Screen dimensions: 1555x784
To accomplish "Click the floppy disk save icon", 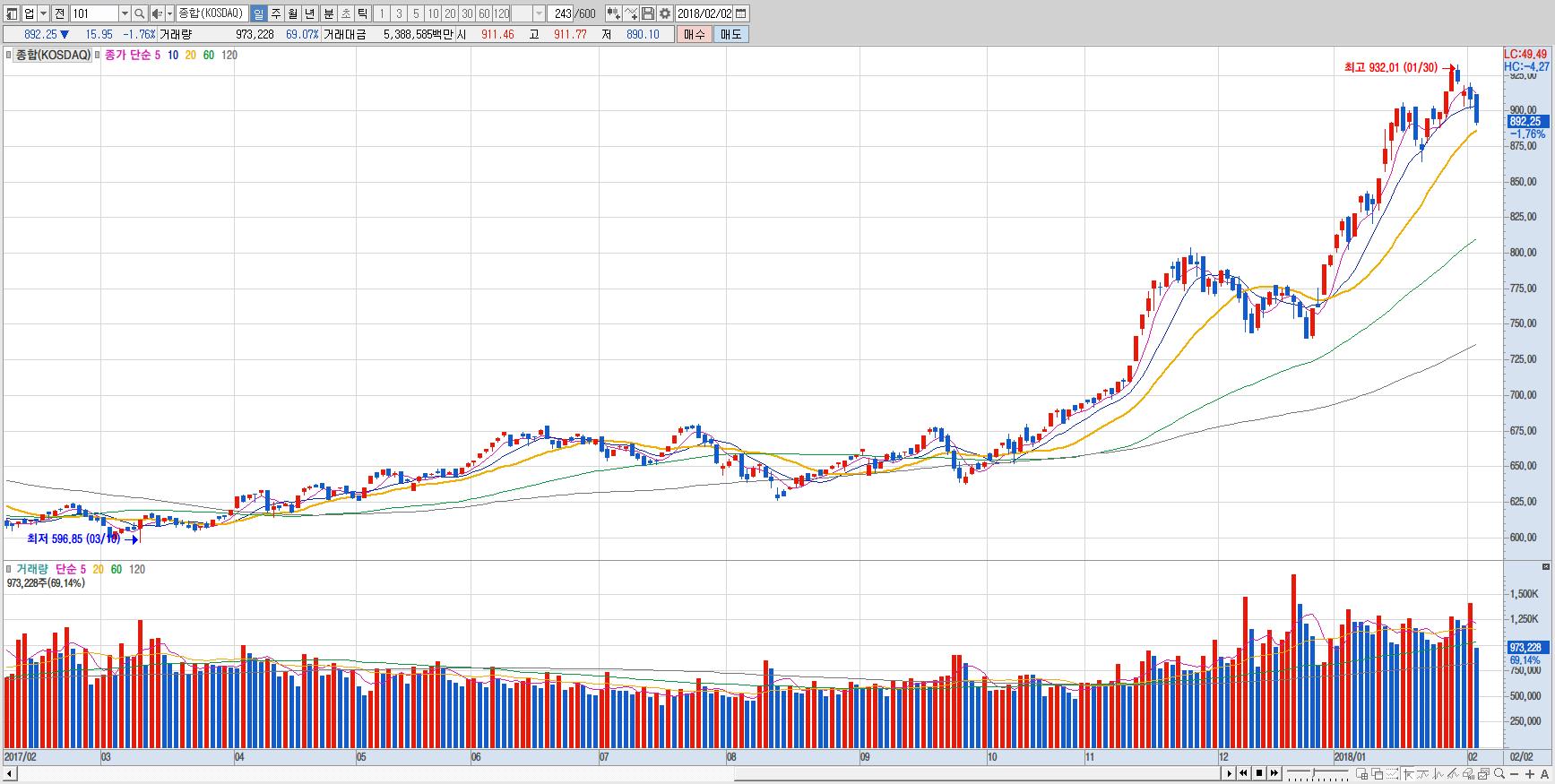I will (x=647, y=13).
